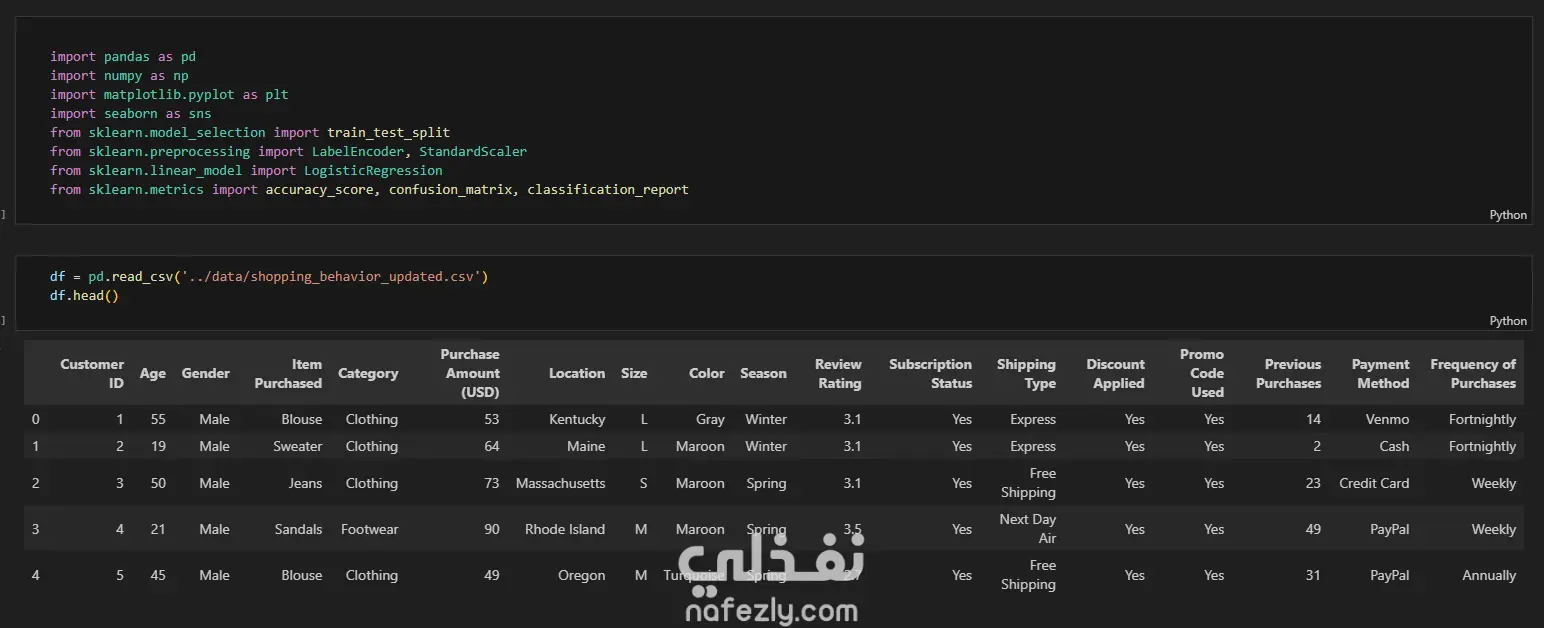Click the Sweater item cell

click(298, 446)
